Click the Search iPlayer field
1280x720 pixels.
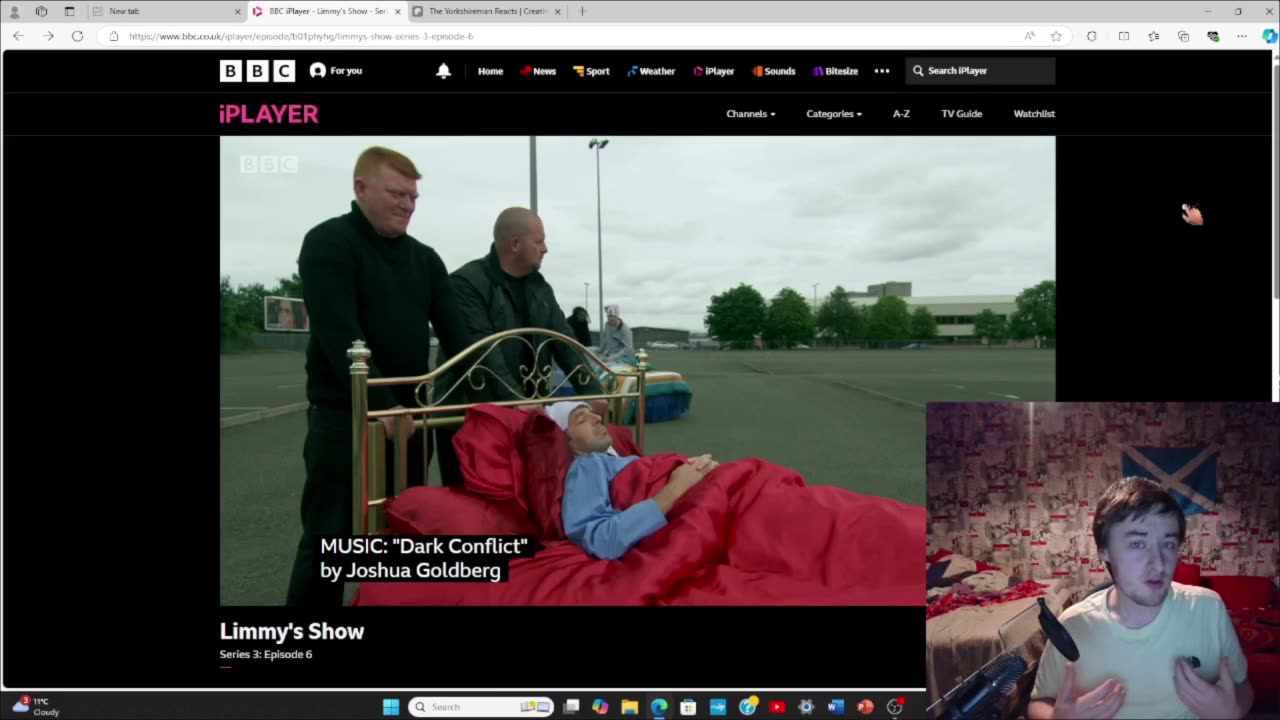(980, 71)
